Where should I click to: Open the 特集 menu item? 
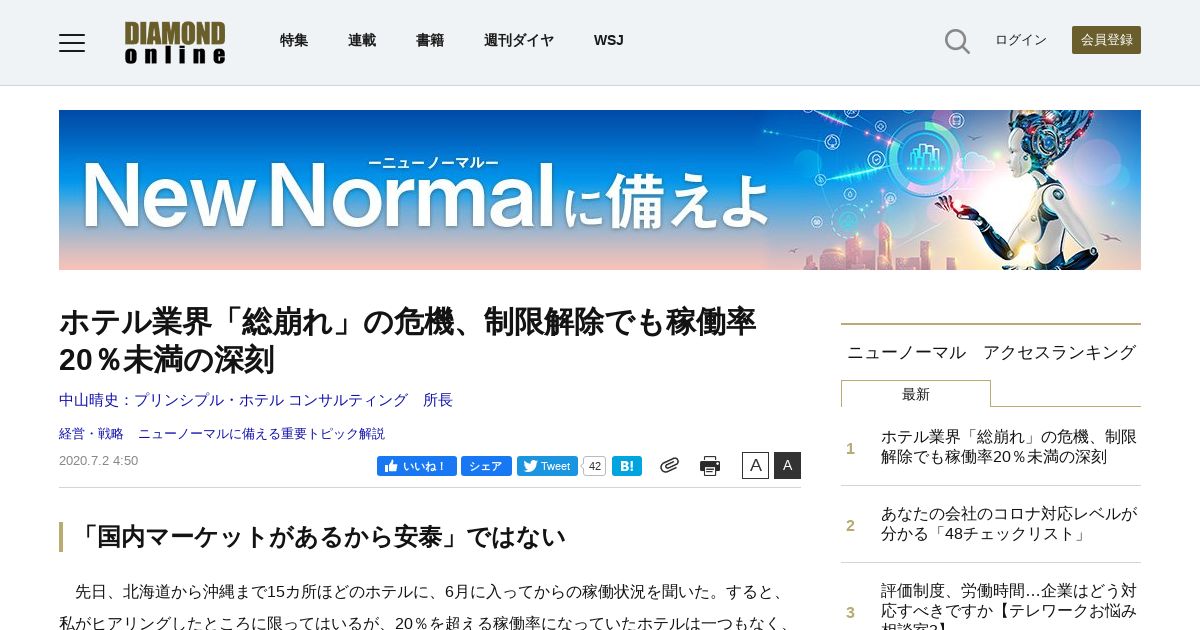coord(294,40)
